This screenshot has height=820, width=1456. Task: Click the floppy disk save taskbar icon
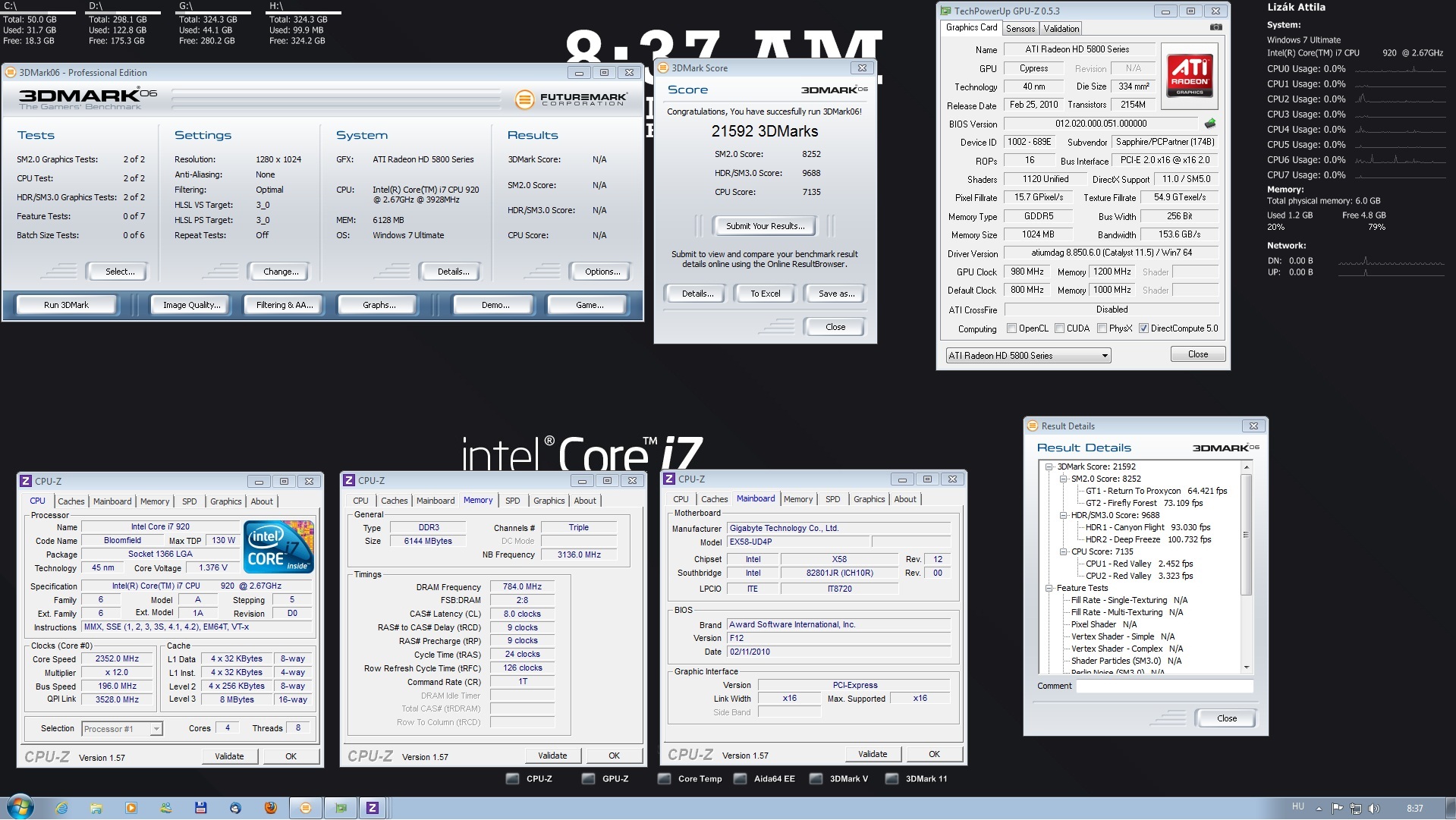pos(201,808)
